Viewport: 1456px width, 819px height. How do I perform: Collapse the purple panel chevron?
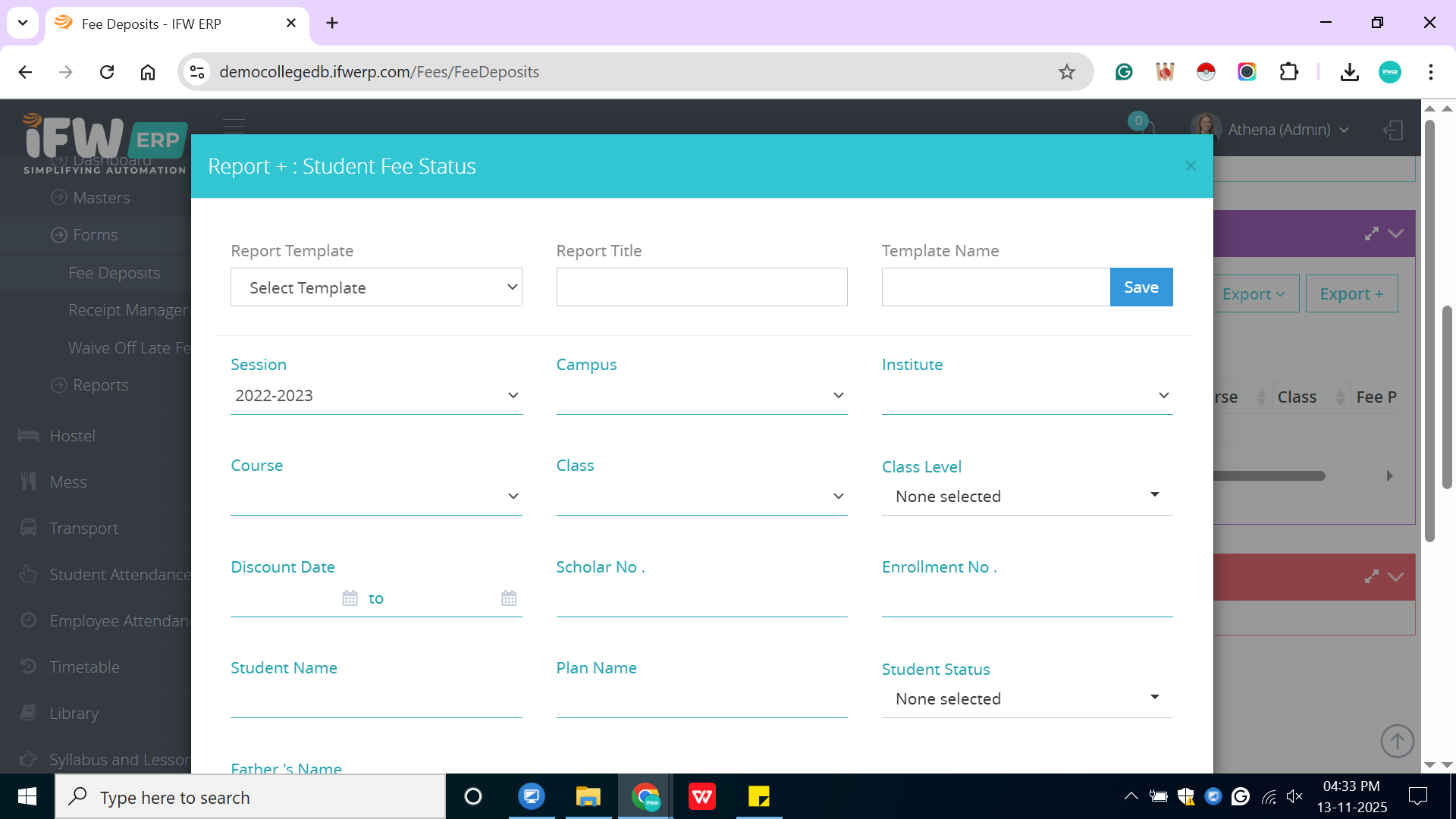pos(1396,234)
